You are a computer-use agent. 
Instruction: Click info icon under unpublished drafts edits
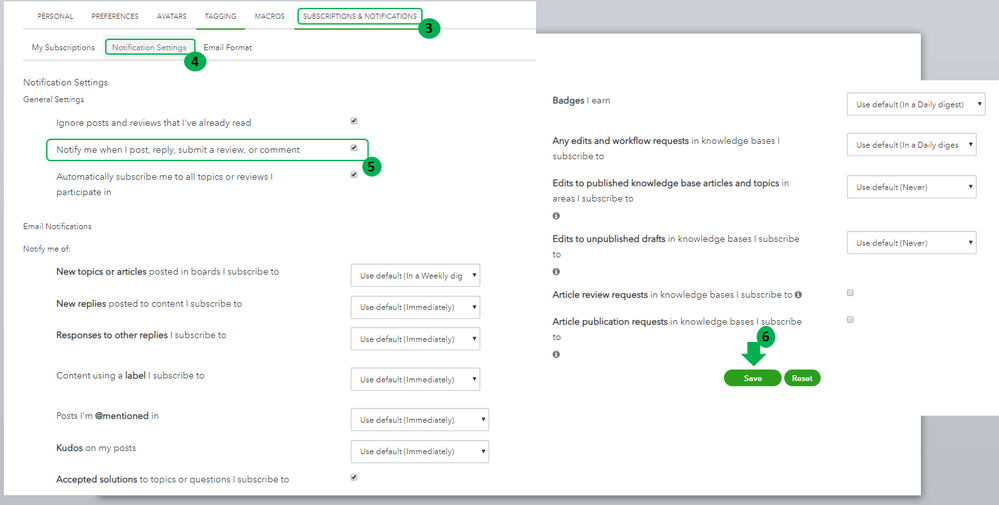(x=556, y=271)
